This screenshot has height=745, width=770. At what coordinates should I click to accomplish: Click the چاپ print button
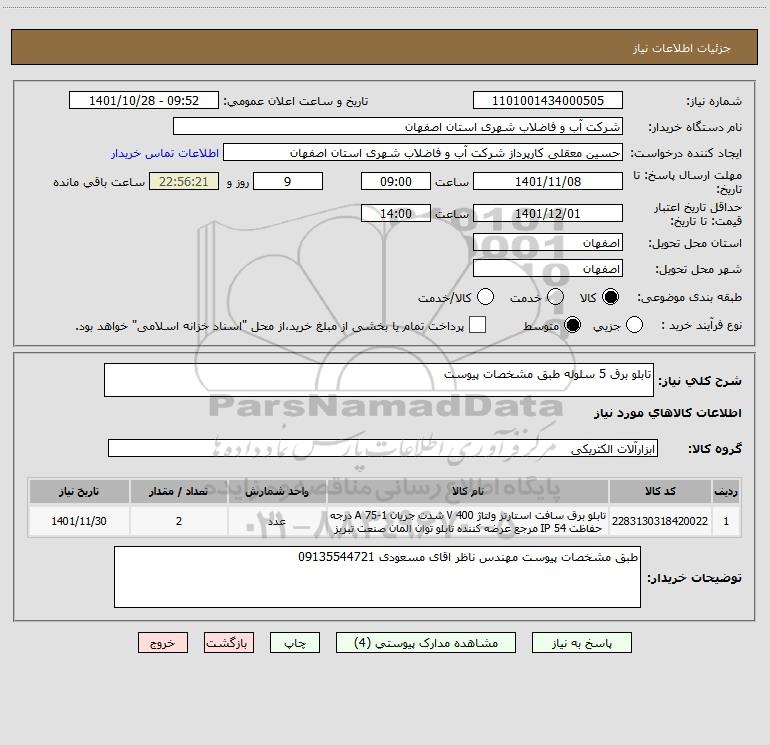pyautogui.click(x=295, y=643)
